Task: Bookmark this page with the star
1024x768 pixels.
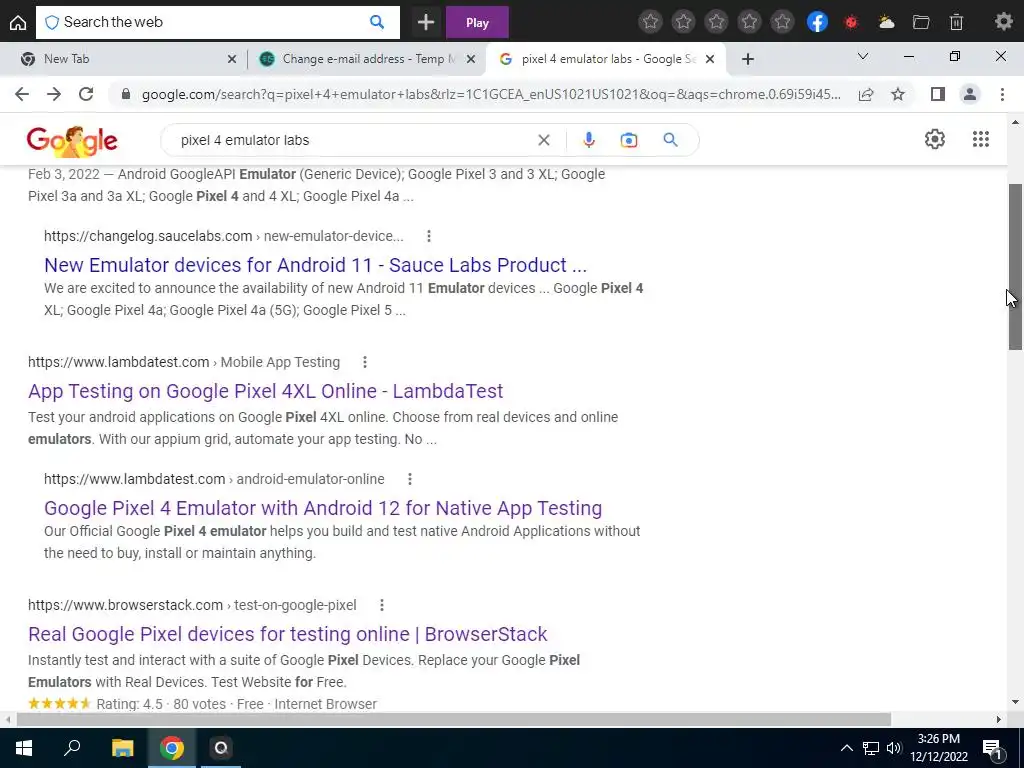Action: click(x=898, y=94)
